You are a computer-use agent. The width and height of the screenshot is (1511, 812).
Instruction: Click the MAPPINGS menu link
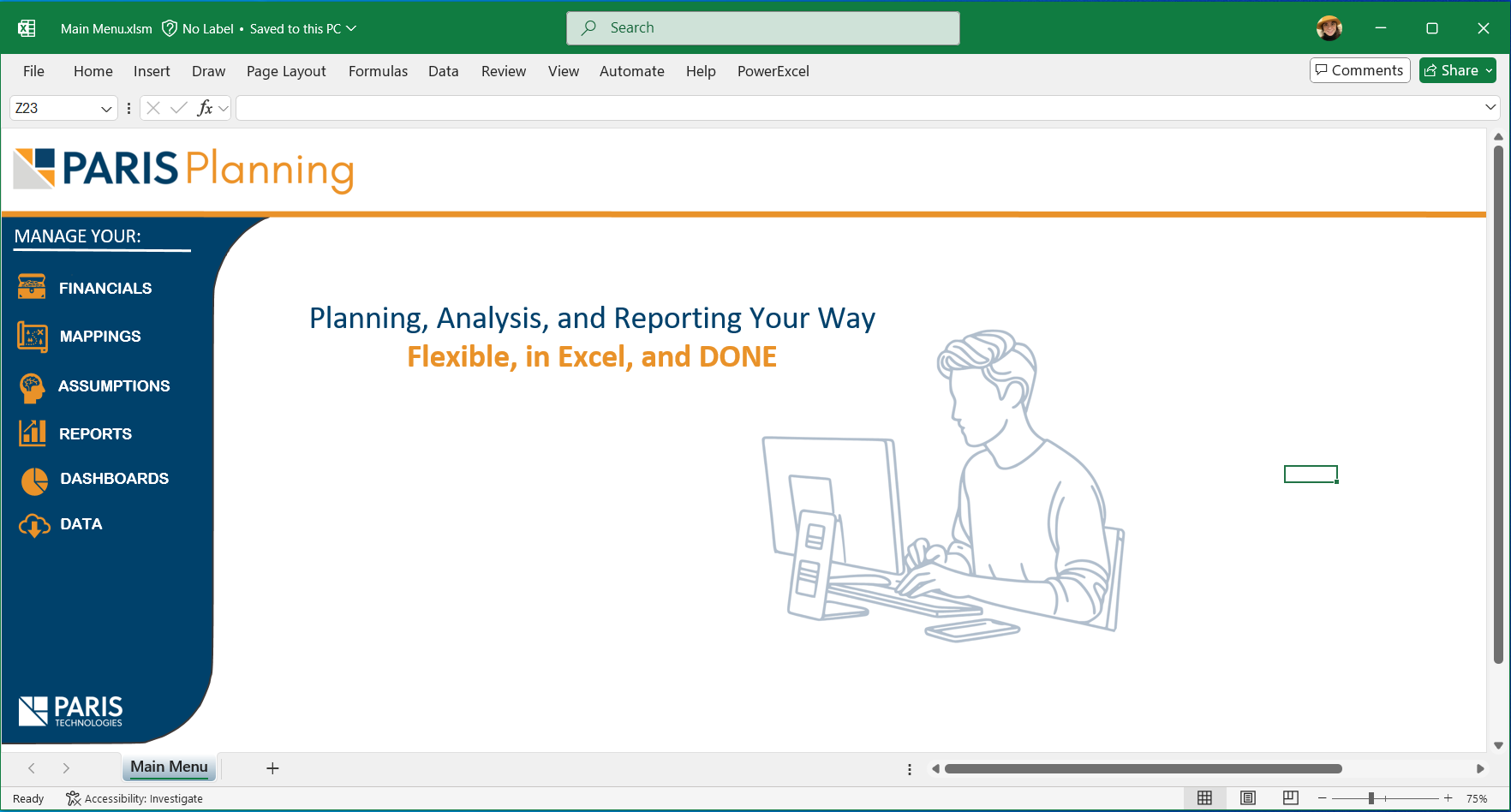pos(100,337)
